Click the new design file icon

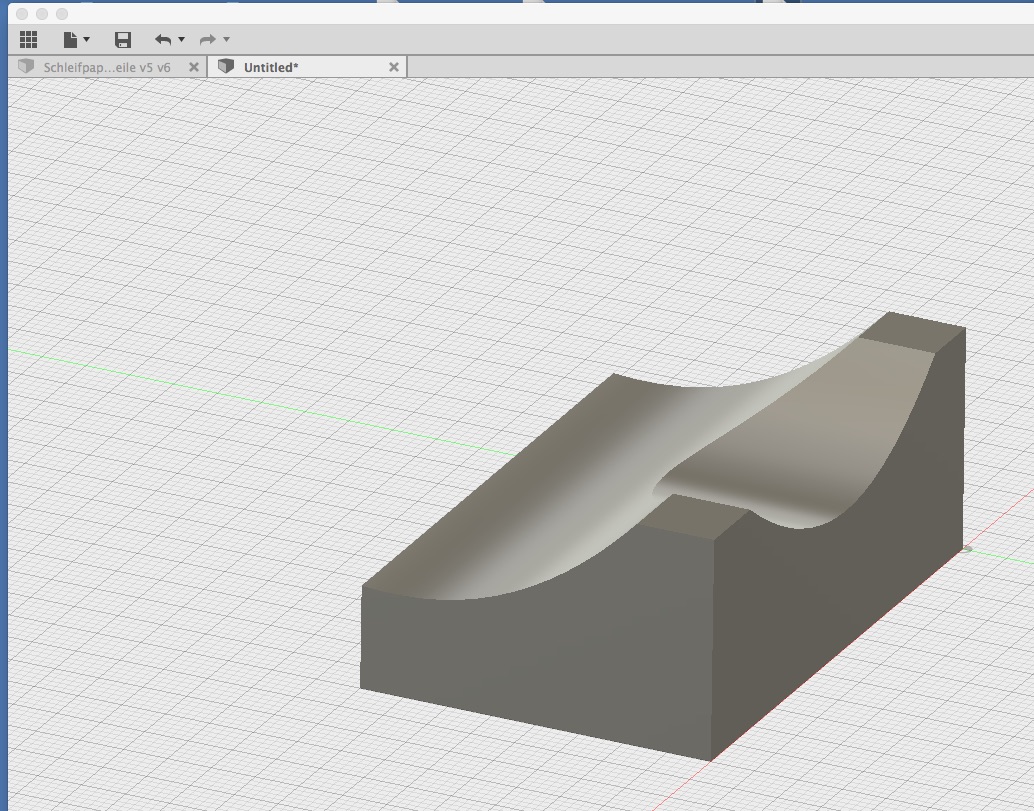click(69, 39)
